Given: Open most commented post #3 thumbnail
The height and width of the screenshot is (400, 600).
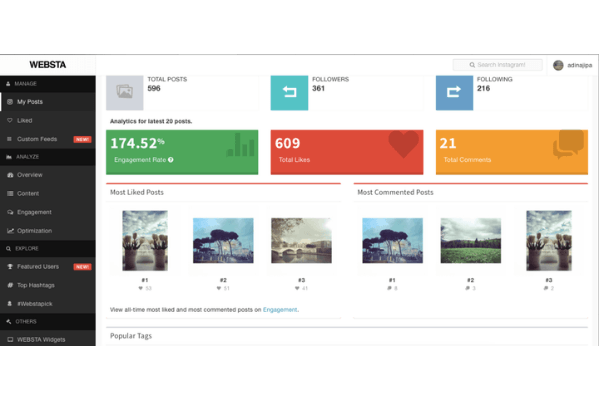Looking at the screenshot, I should 549,240.
